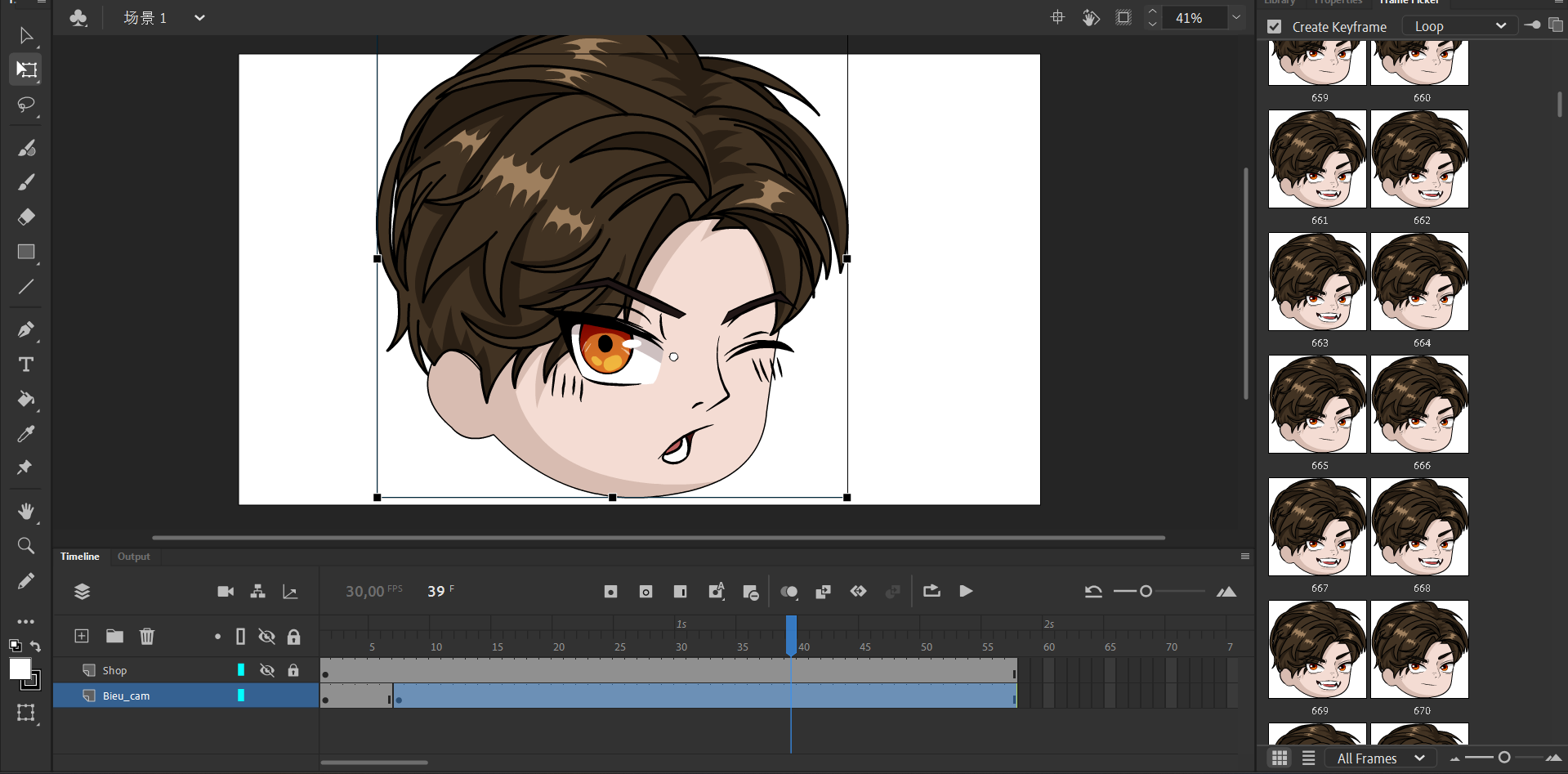Select the Paint Bucket tool
Screen dimensions: 1568x774
[x=26, y=399]
